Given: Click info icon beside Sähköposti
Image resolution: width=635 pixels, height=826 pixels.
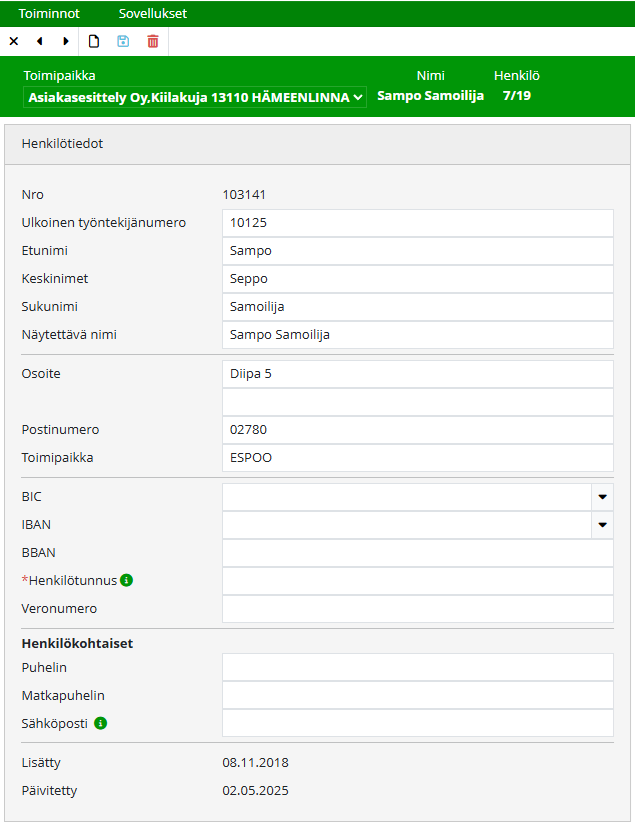Looking at the screenshot, I should pyautogui.click(x=101, y=723).
